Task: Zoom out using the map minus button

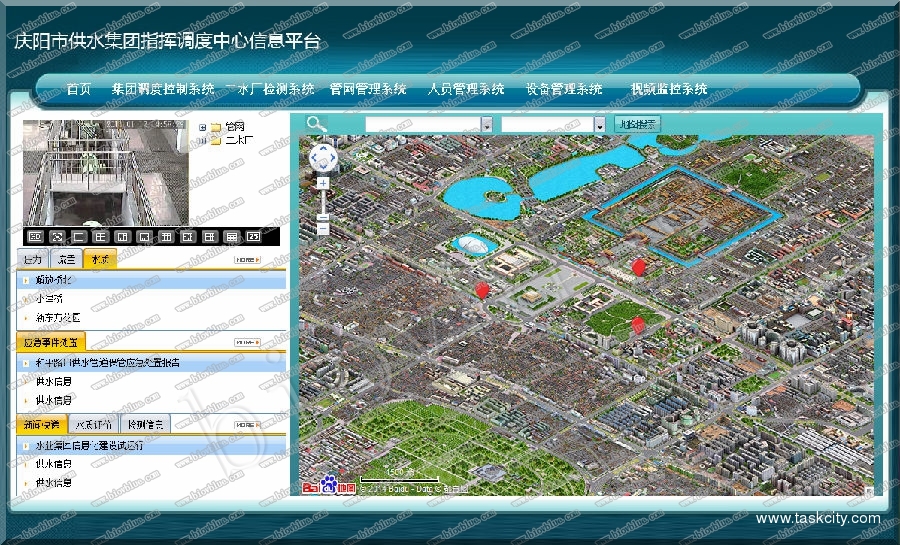Action: 323,217
